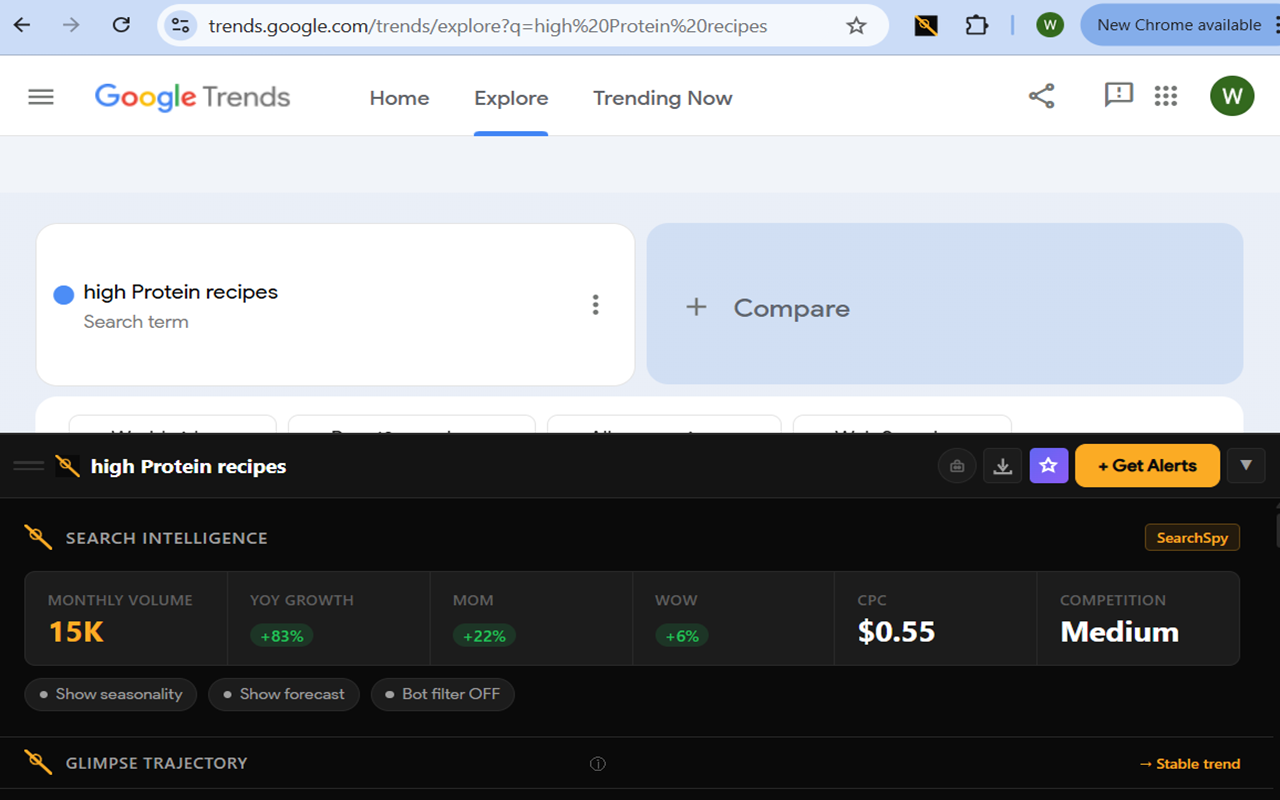The height and width of the screenshot is (800, 1280).
Task: Toggle the Bot filter OFF chip
Action: 442,694
